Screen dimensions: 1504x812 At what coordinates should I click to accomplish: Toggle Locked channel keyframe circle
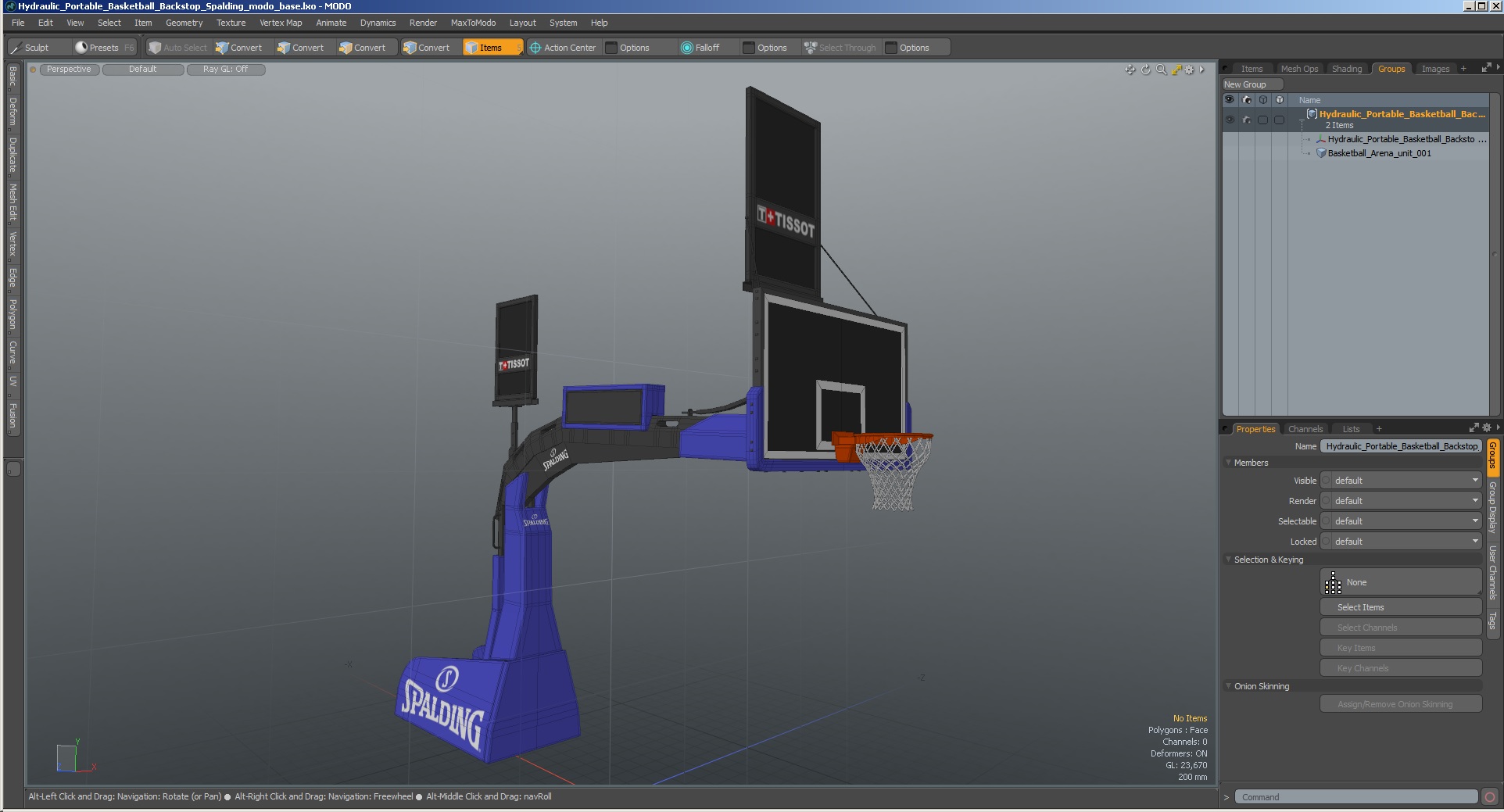[1326, 542]
